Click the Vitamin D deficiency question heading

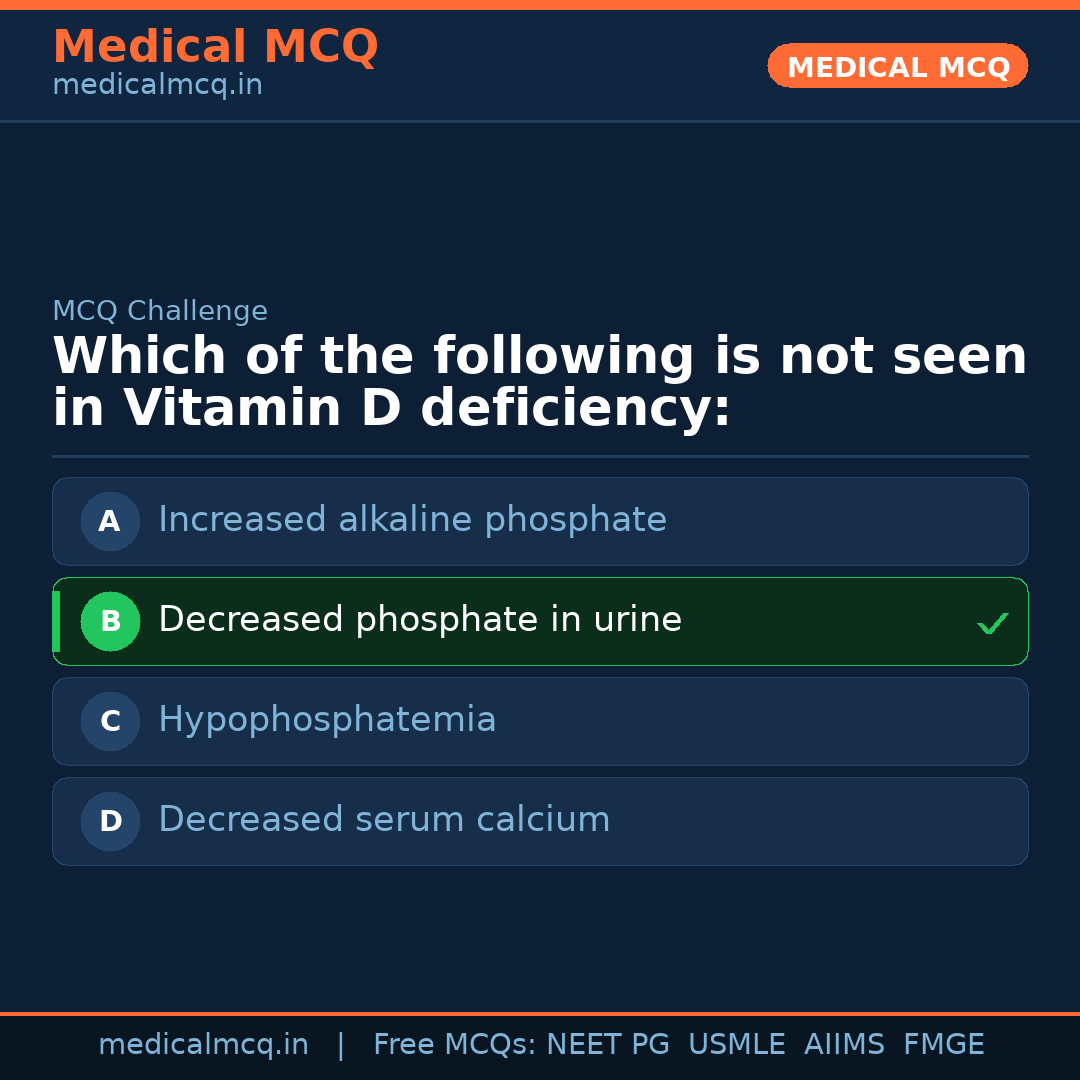point(540,383)
